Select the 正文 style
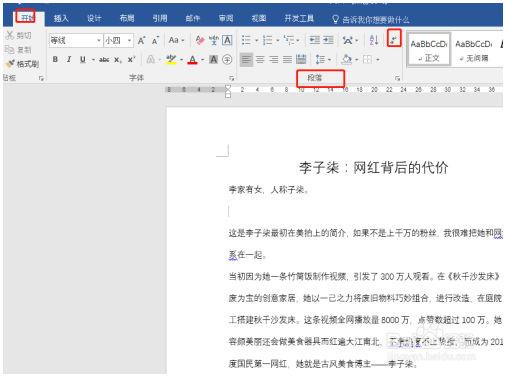Screen dimensions: 506x377 (x=429, y=49)
